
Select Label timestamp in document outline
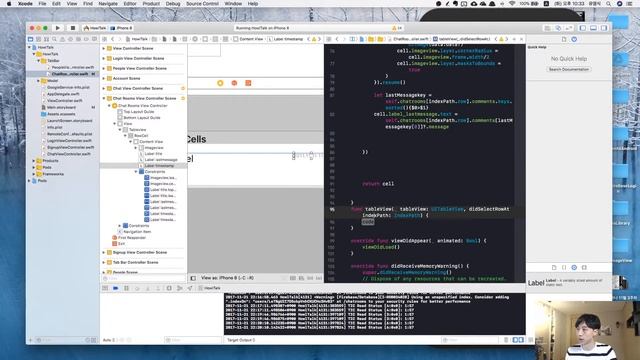click(159, 166)
